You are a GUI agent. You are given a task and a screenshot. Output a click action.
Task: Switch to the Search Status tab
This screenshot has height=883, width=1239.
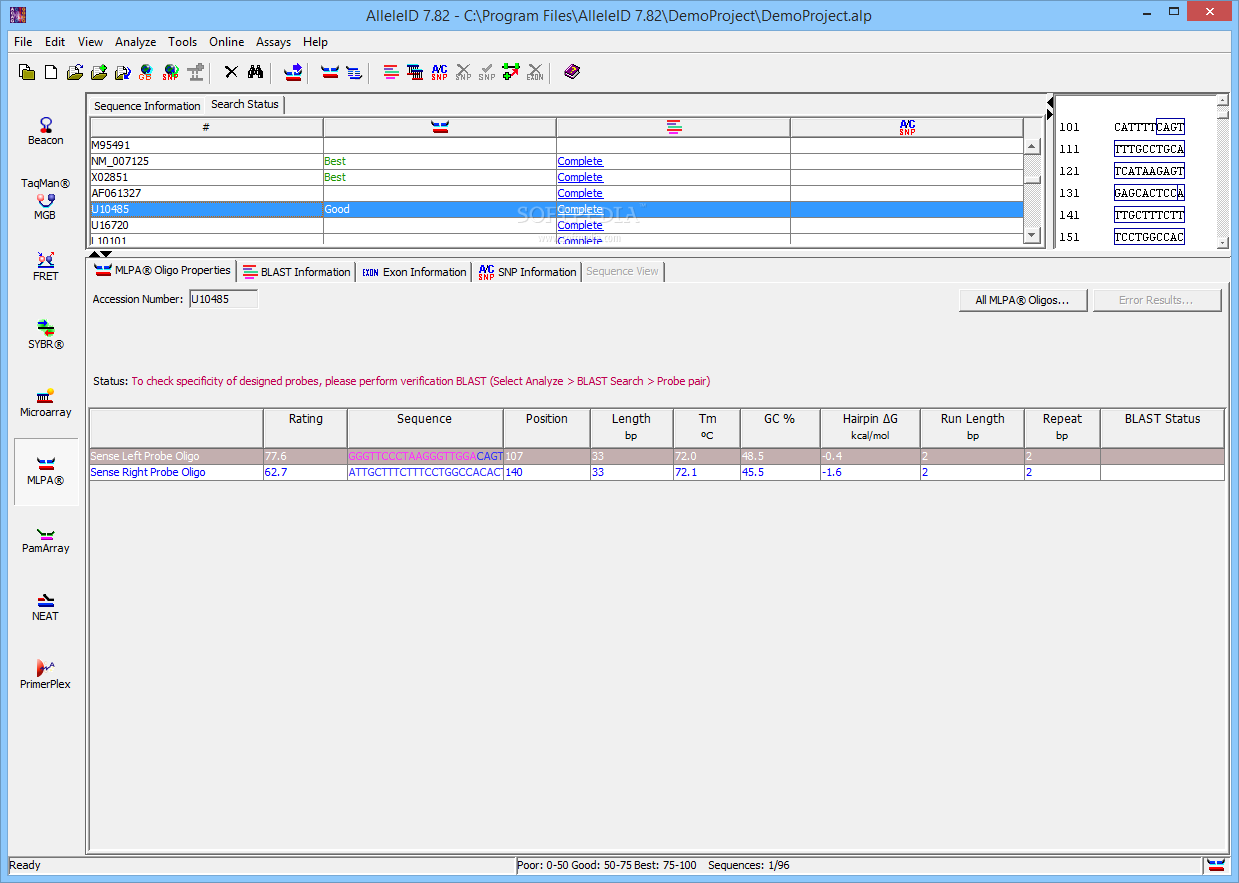[245, 104]
